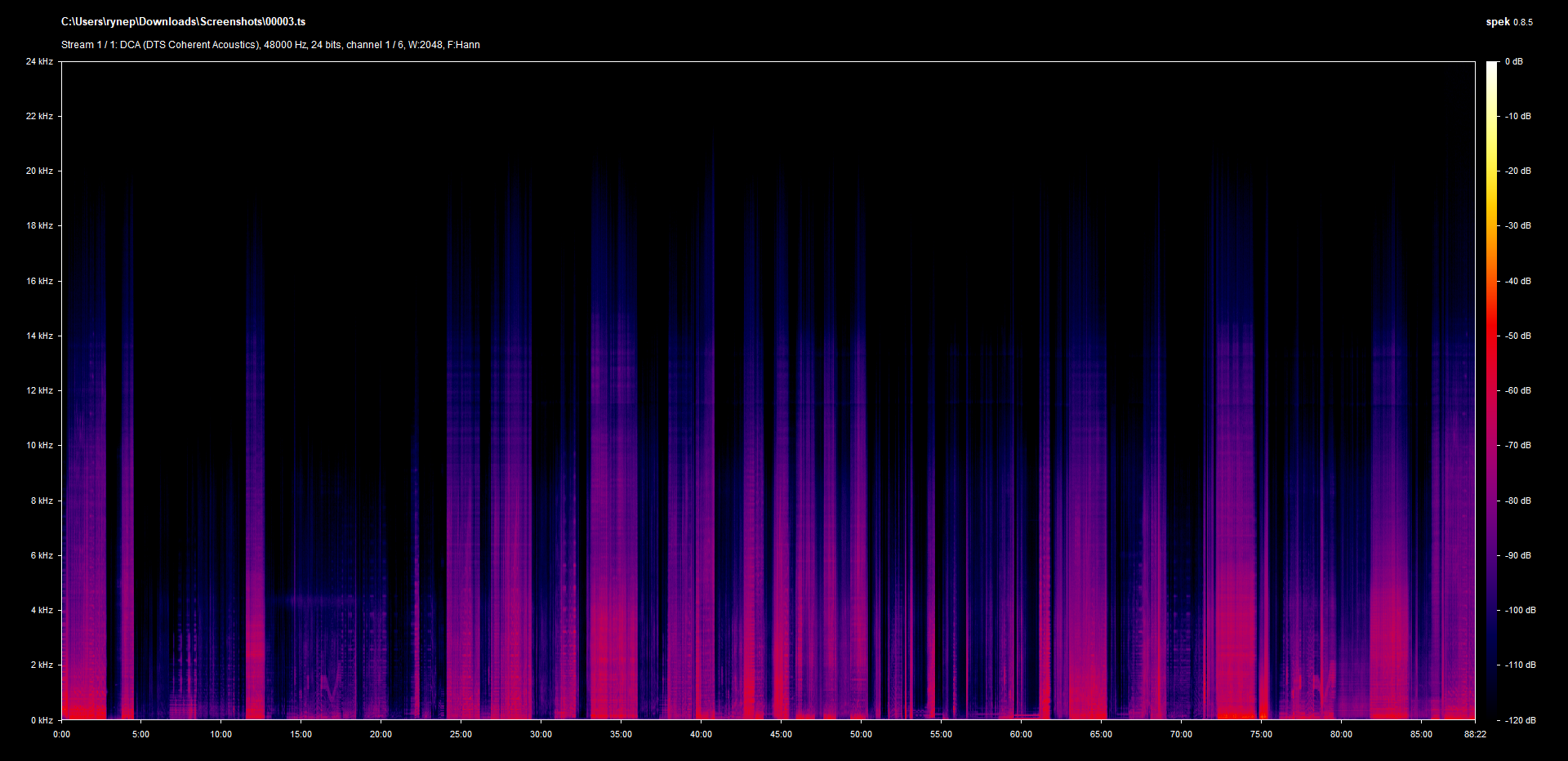The height and width of the screenshot is (761, 1568).
Task: Select the 15:00 time axis marker
Action: pyautogui.click(x=301, y=734)
